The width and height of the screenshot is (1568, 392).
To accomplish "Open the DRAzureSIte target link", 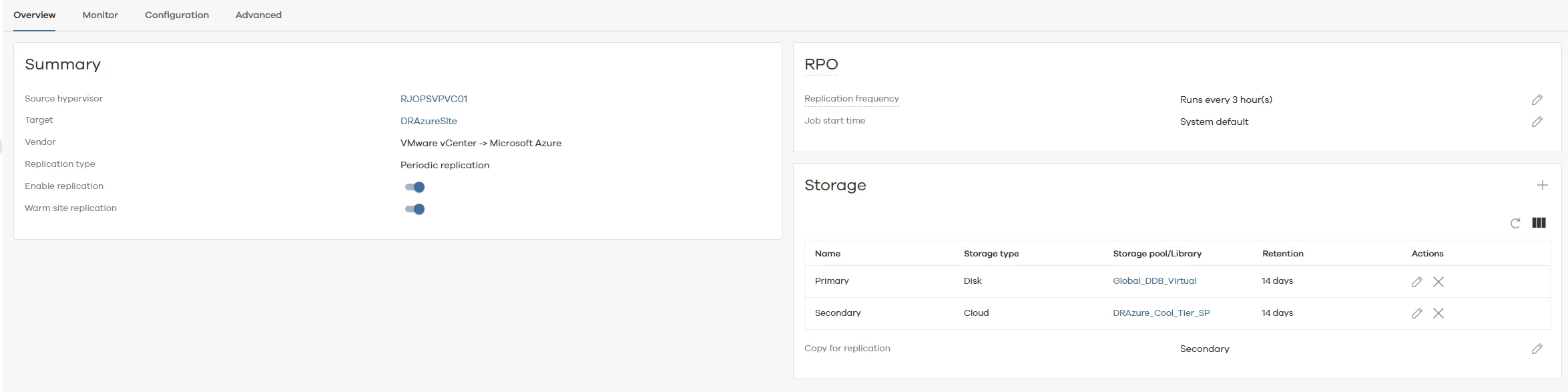I will click(x=429, y=121).
